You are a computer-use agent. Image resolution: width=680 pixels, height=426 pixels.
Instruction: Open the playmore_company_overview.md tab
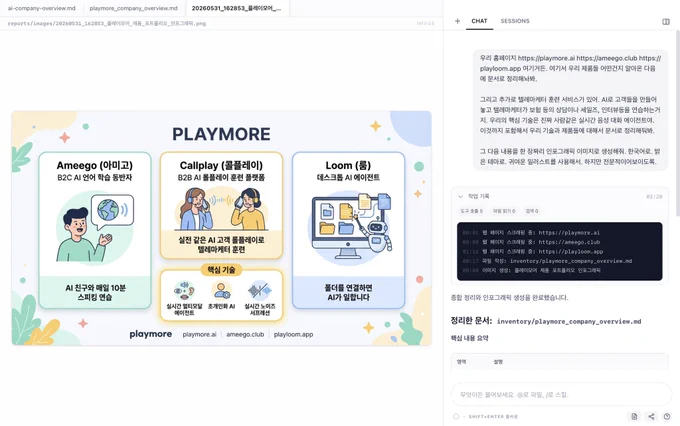[134, 8]
